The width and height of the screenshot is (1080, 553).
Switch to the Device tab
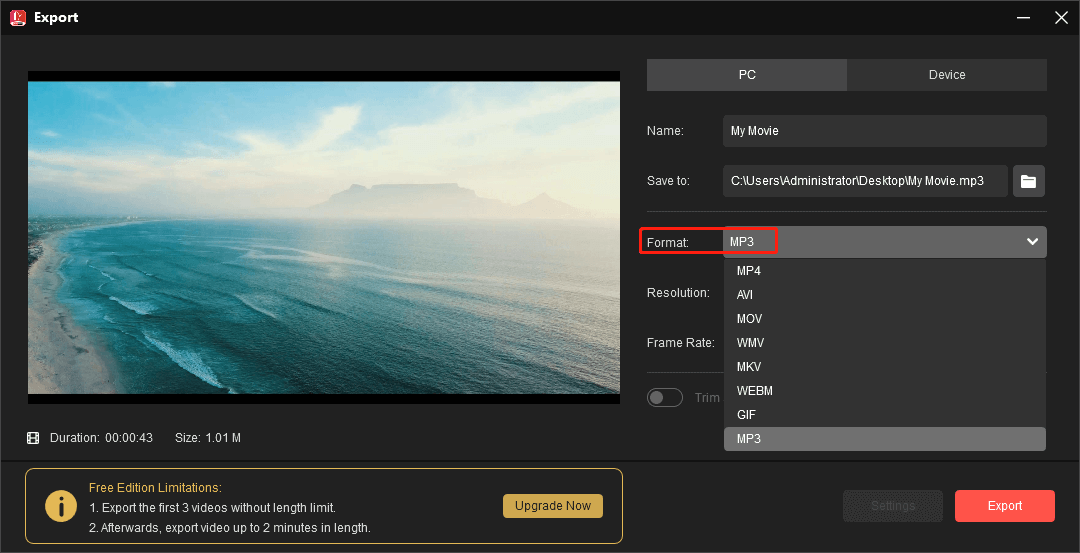947,75
